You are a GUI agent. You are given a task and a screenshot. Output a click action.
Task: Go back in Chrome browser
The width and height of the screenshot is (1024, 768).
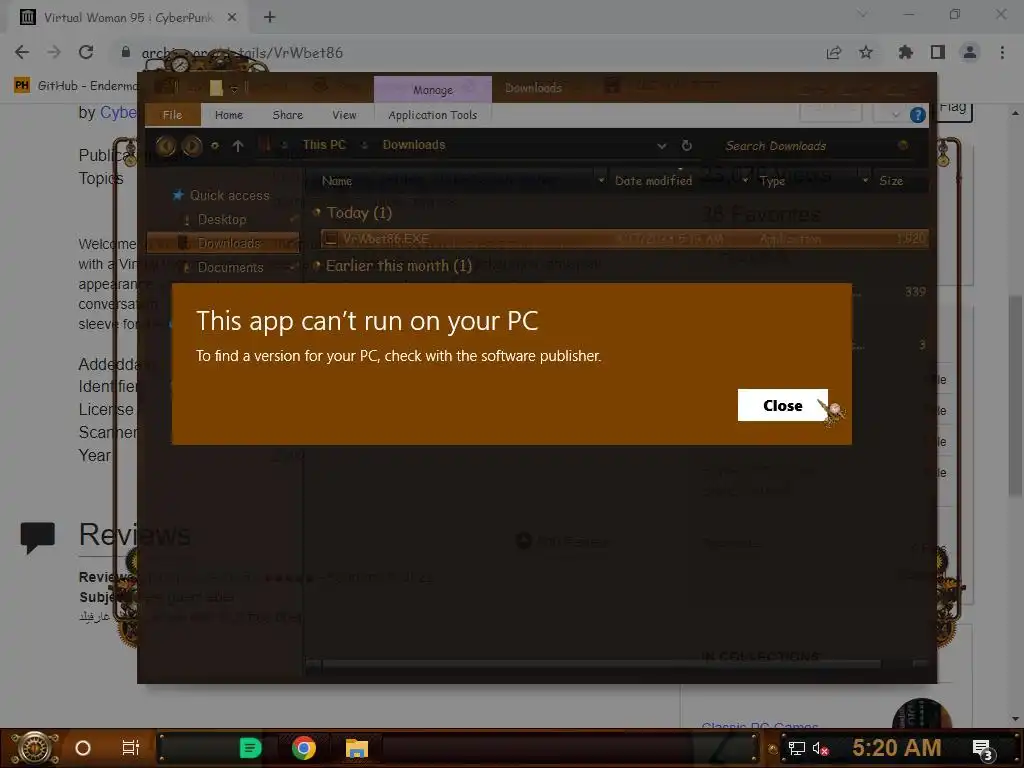click(x=22, y=52)
